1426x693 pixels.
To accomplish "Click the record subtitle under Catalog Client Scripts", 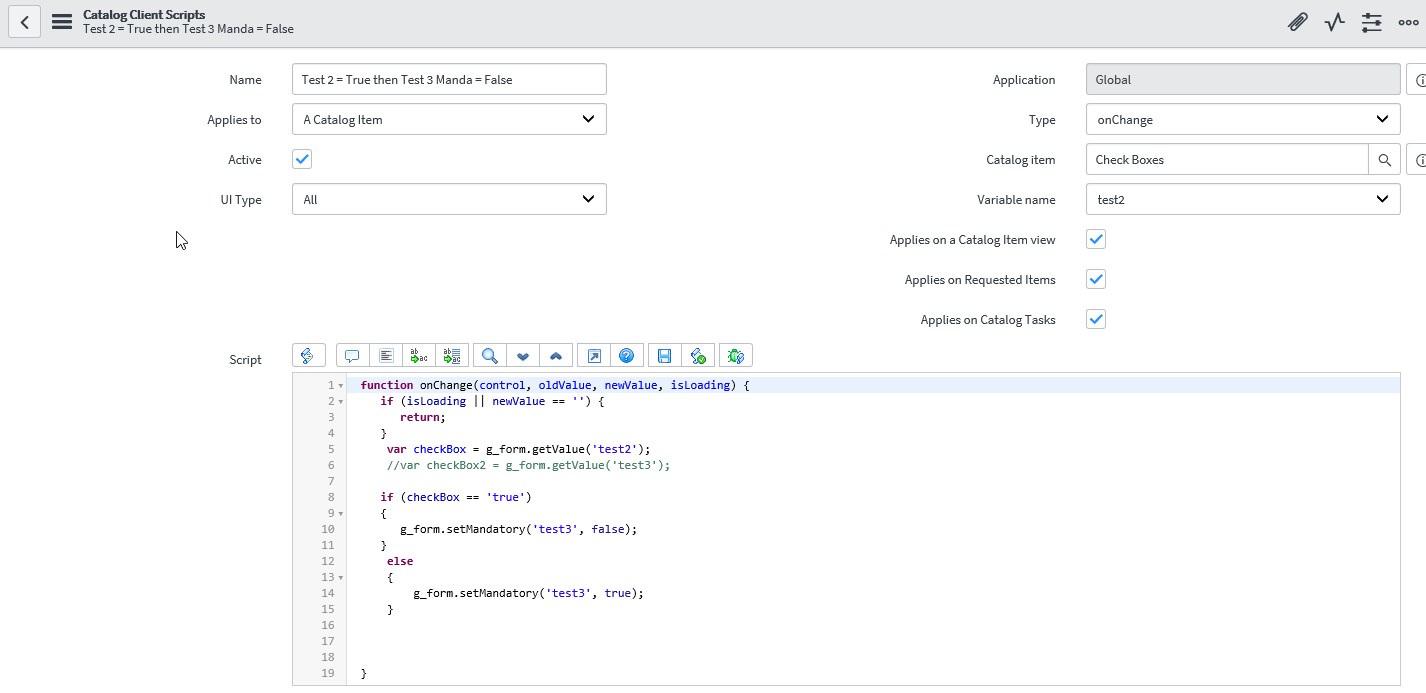I will click(188, 29).
